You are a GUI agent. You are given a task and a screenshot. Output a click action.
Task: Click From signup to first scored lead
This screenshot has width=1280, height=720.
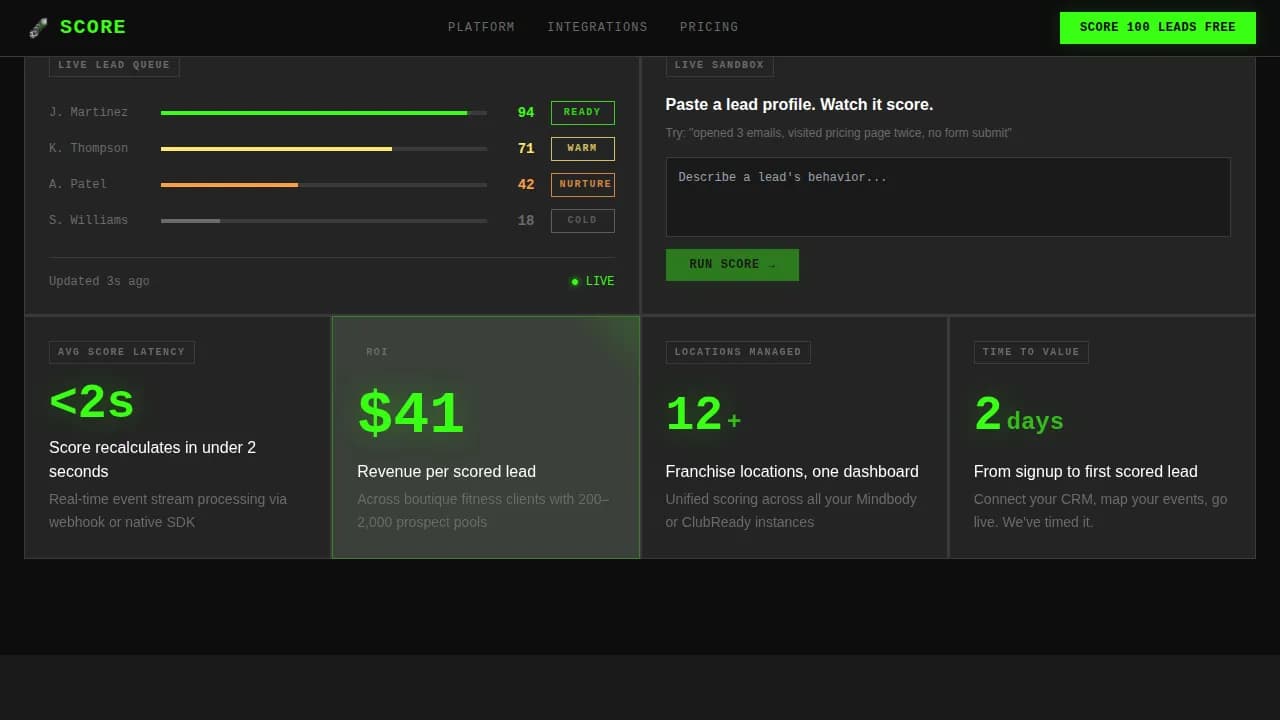pyautogui.click(x=1085, y=472)
